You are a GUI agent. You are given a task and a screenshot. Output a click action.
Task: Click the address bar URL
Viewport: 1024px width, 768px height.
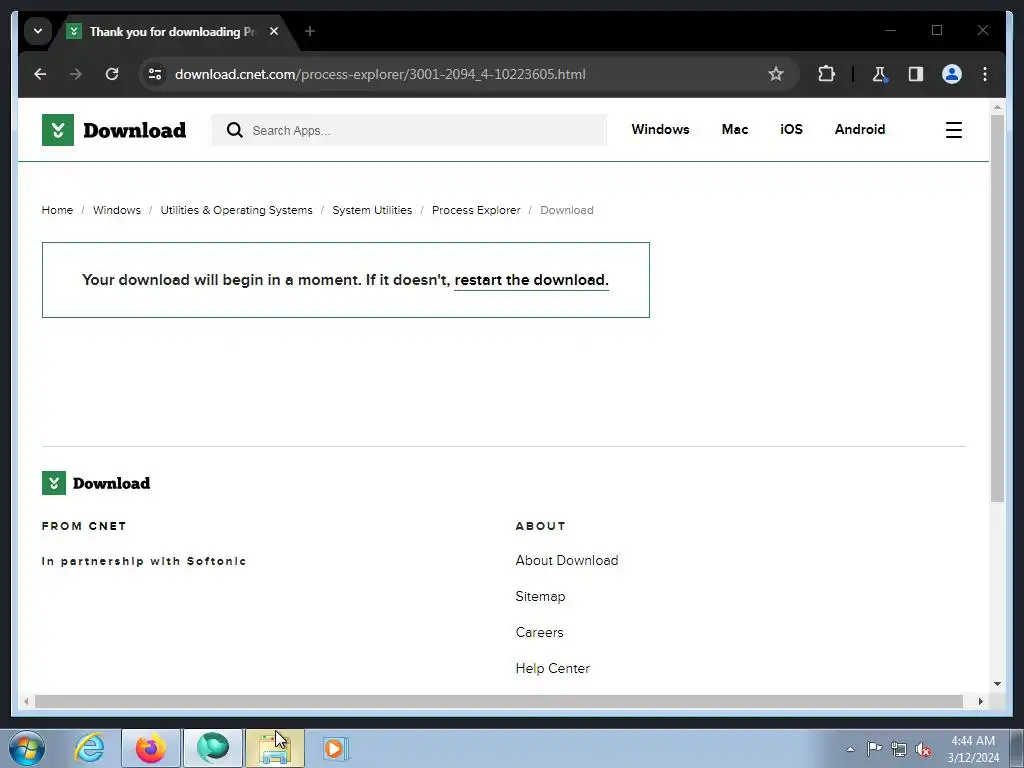pos(380,74)
